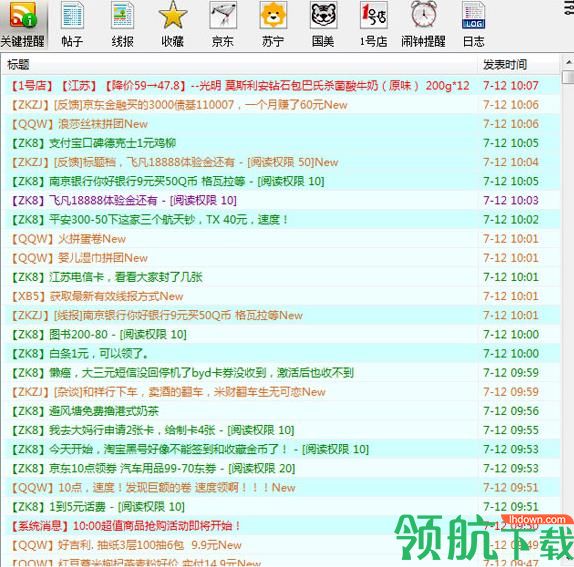
Task: Open the [ZKZJ] [反馈]标题档 飞凡18888体验金 row
Action: (281, 162)
